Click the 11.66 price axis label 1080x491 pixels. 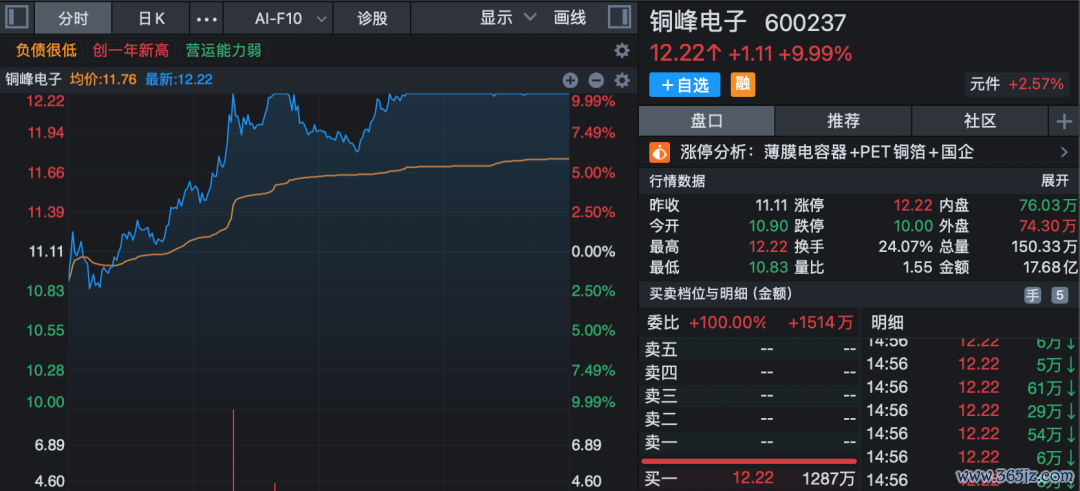coord(45,172)
